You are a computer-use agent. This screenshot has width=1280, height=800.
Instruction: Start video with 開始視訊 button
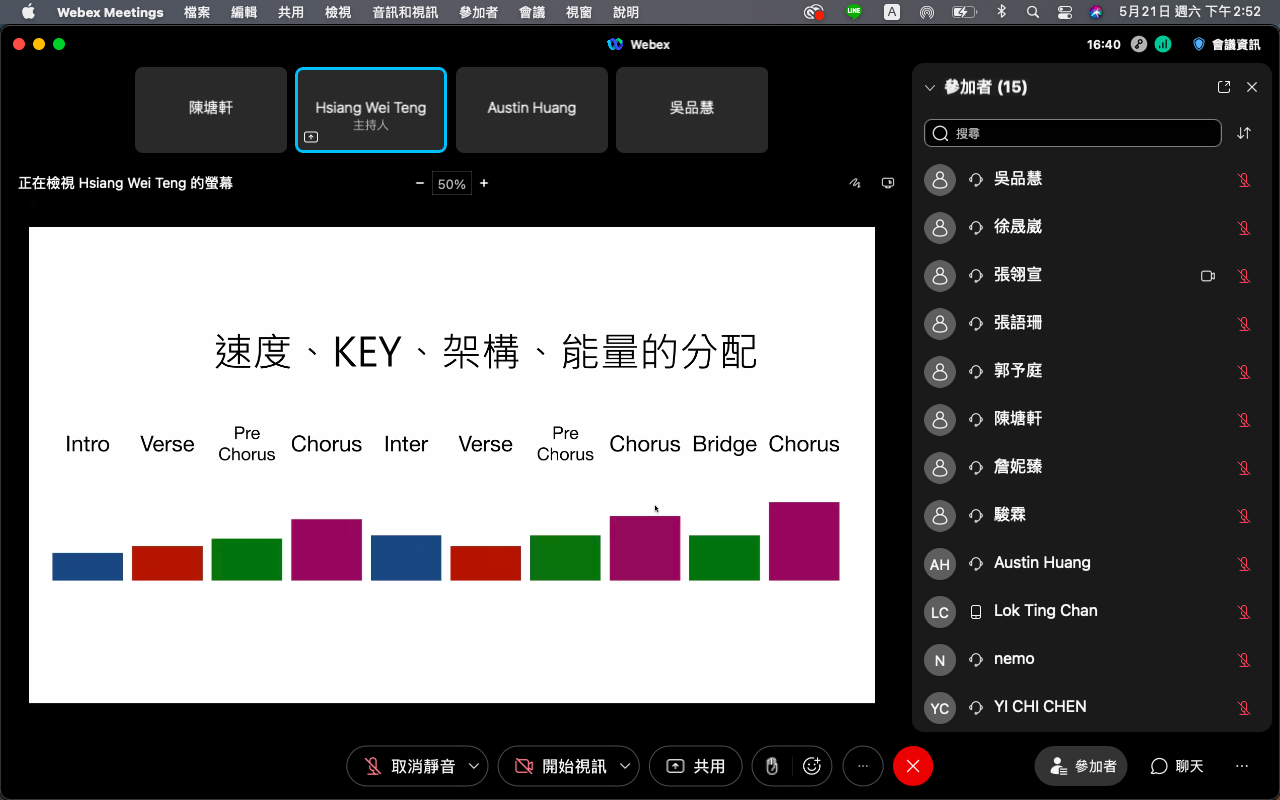(x=561, y=766)
